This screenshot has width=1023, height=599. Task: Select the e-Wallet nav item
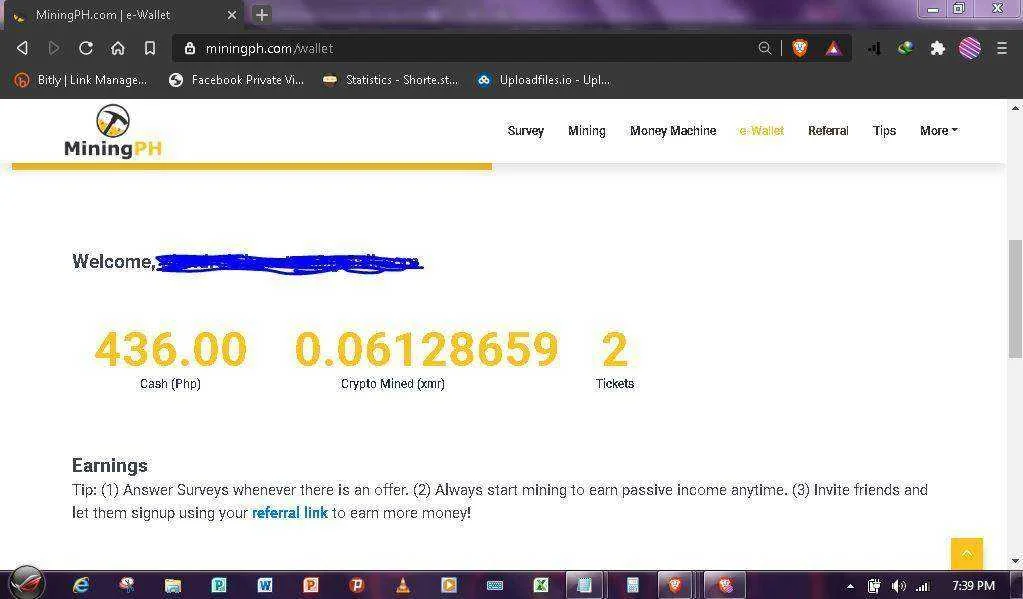pos(761,131)
